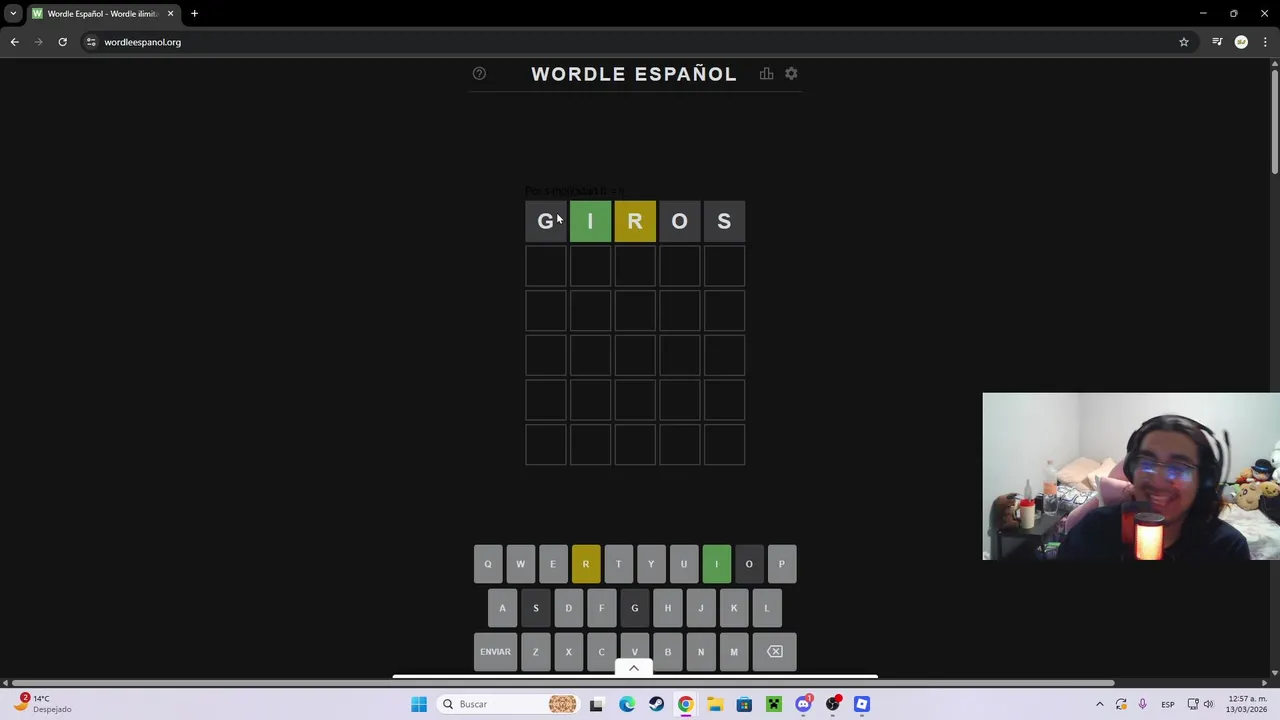1280x720 pixels.
Task: Click the address bar URL wordleespanol.org
Action: click(142, 42)
